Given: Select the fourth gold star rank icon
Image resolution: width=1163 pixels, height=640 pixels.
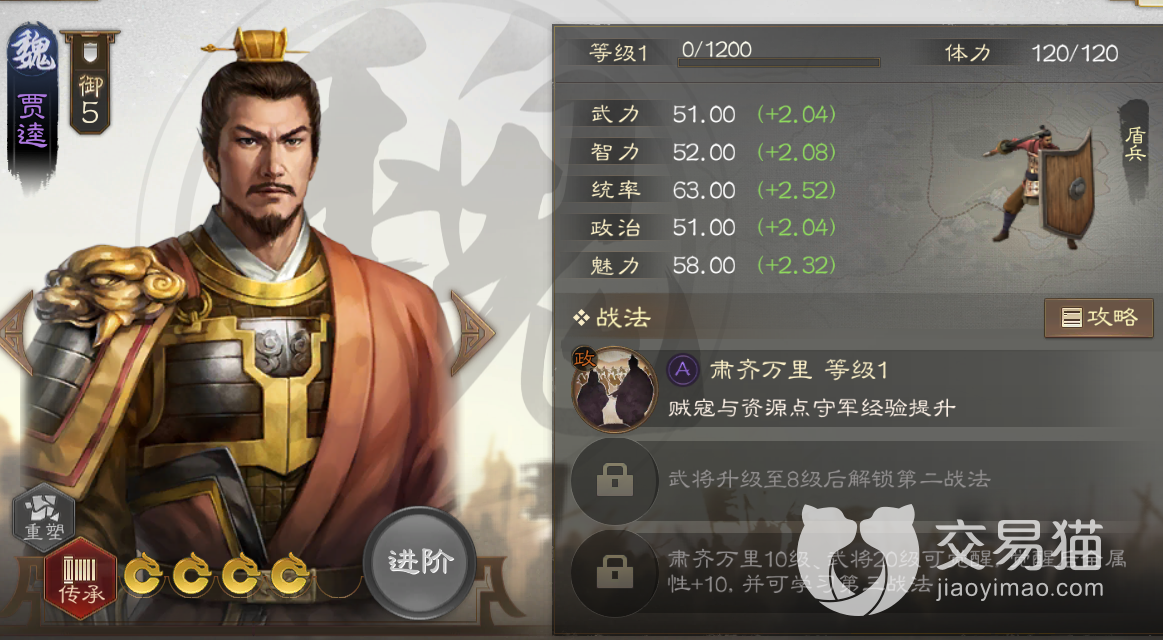Looking at the screenshot, I should 290,573.
